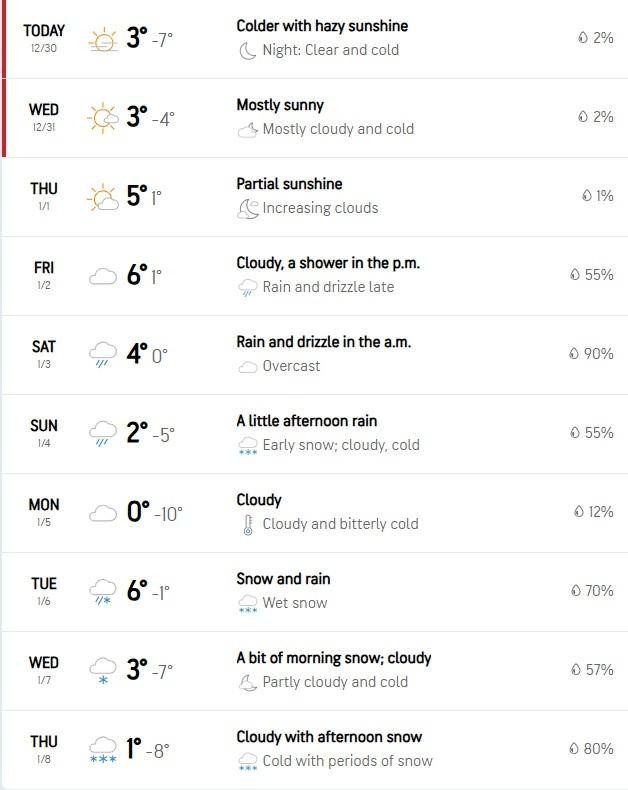Click the 80% precipitation chance
Screen dimensions: 628x790
pos(598,748)
